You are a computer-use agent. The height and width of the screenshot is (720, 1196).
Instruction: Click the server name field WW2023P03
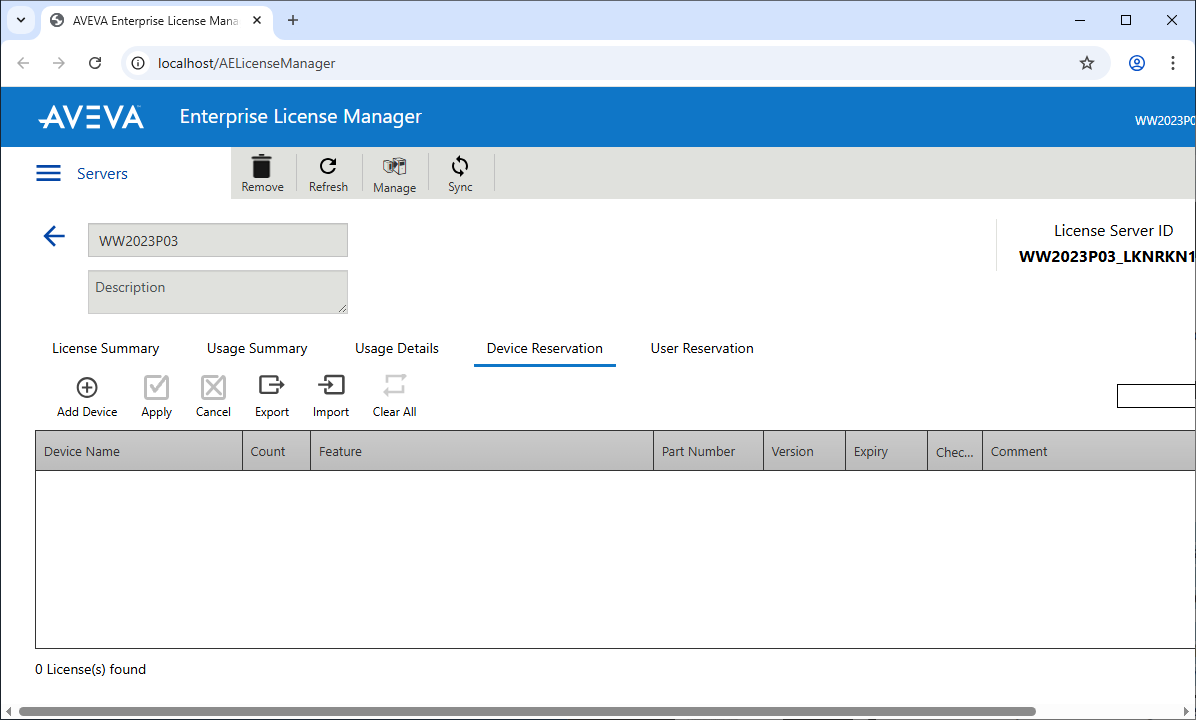[x=217, y=240]
